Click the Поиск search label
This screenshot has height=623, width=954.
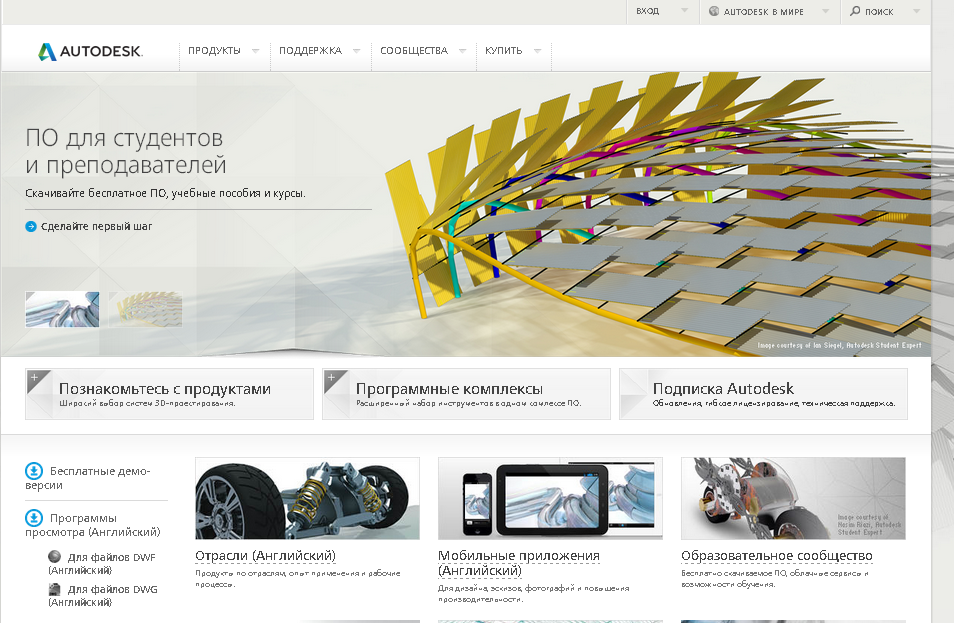tap(879, 12)
